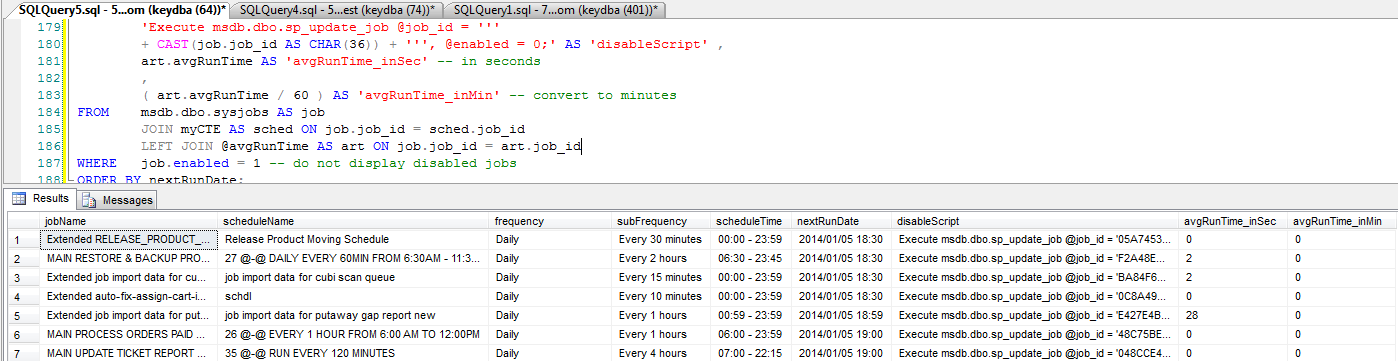Place cursor on the CAST line 180
This screenshot has height=361, width=1398.
click(x=431, y=44)
